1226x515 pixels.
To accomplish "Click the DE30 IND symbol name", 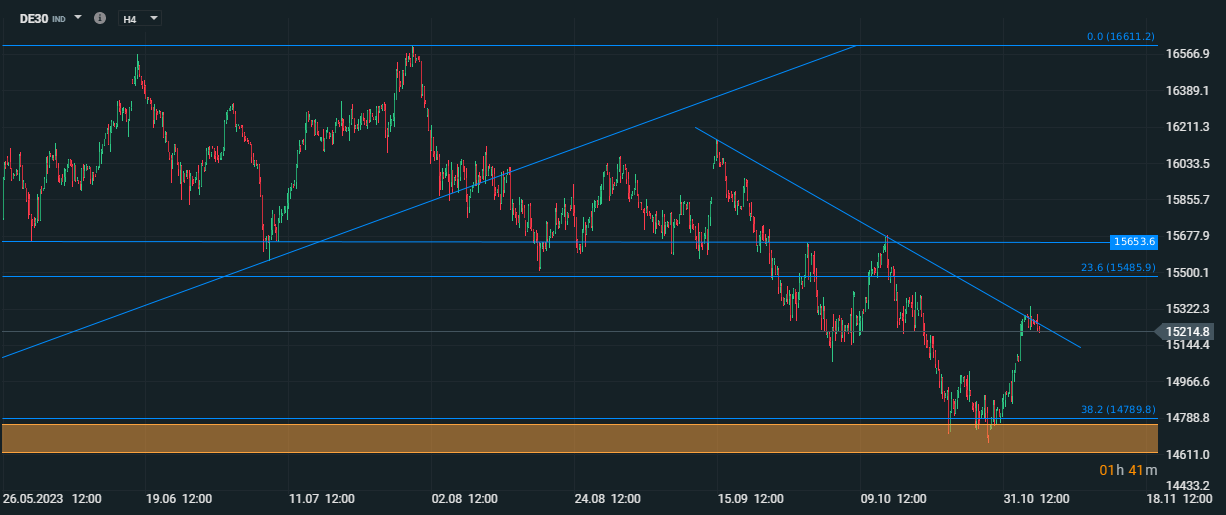I will 43,18.
